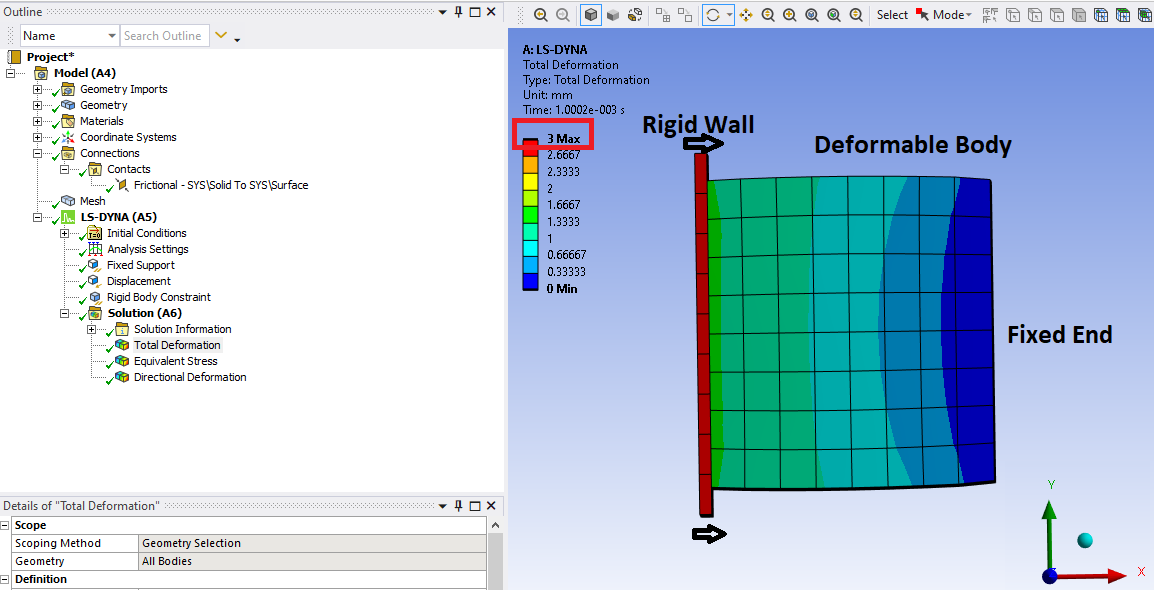Open the Details panel options dropdown arrow

pyautogui.click(x=442, y=506)
